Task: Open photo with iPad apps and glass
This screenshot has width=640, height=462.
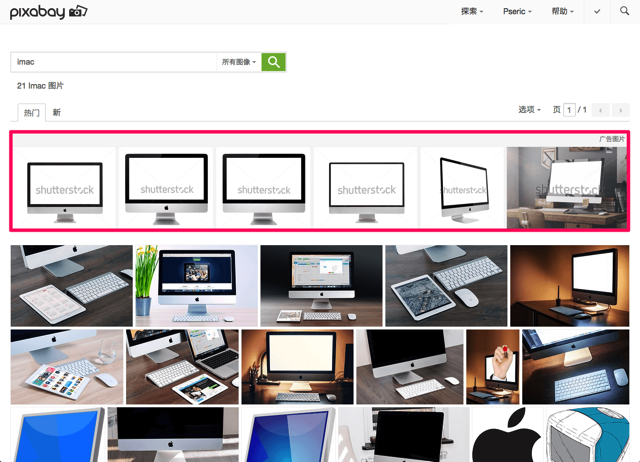Action: coord(67,367)
